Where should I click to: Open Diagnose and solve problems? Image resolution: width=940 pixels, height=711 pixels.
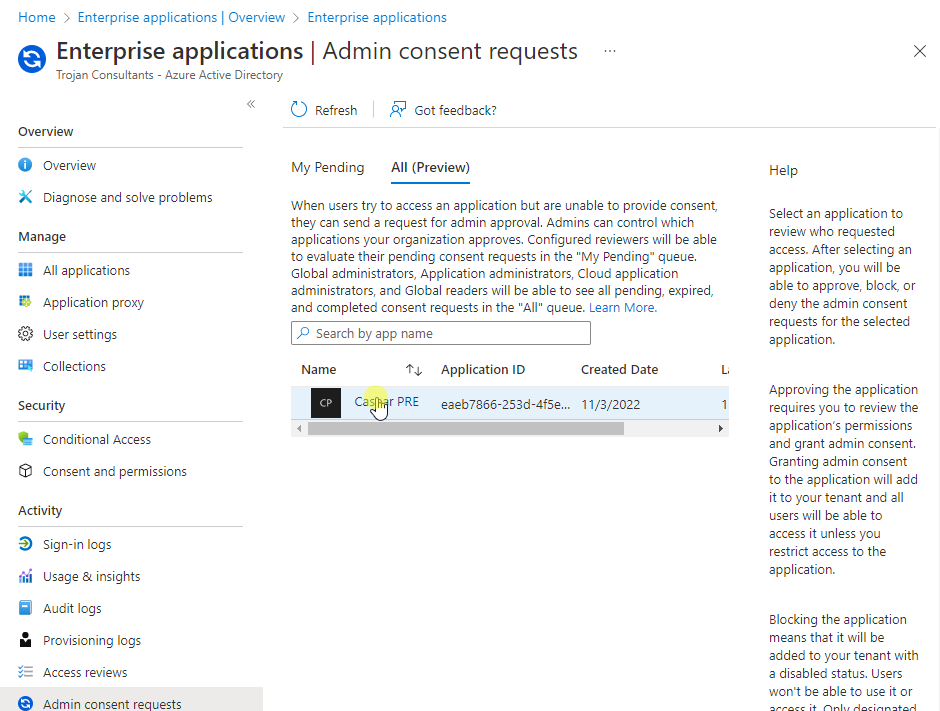click(x=130, y=197)
